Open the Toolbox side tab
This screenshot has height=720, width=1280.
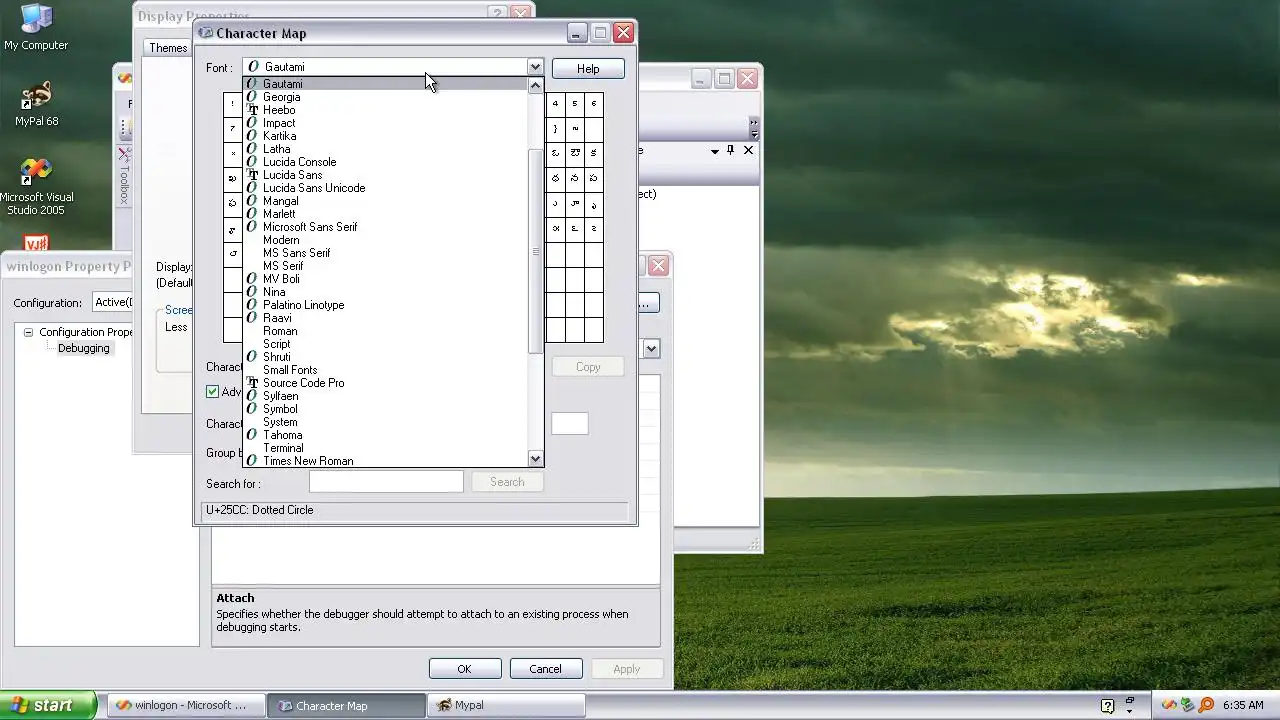(x=124, y=177)
